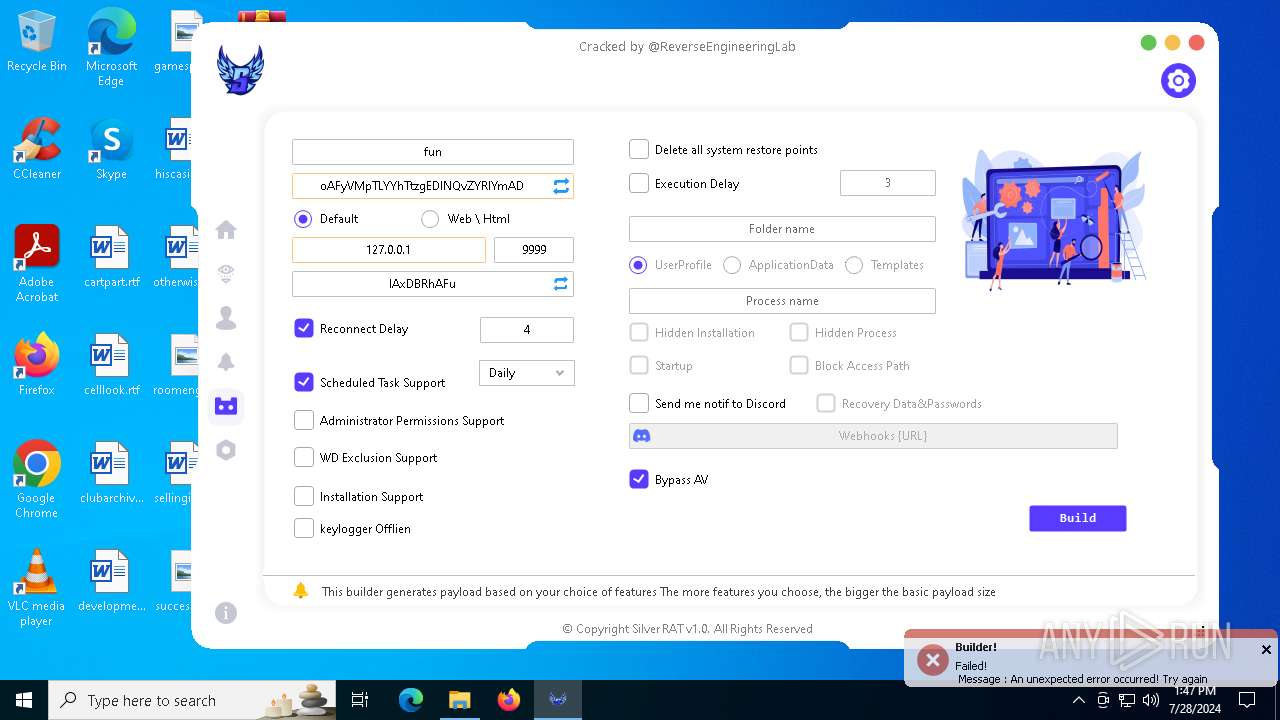Screen dimensions: 1280x720
Task: Enable the keylogger Offlien checkbox
Action: click(304, 528)
